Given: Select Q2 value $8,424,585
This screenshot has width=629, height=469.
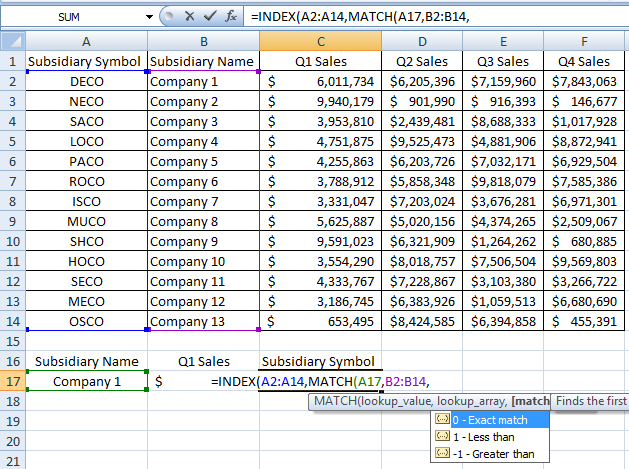Looking at the screenshot, I should [422, 321].
